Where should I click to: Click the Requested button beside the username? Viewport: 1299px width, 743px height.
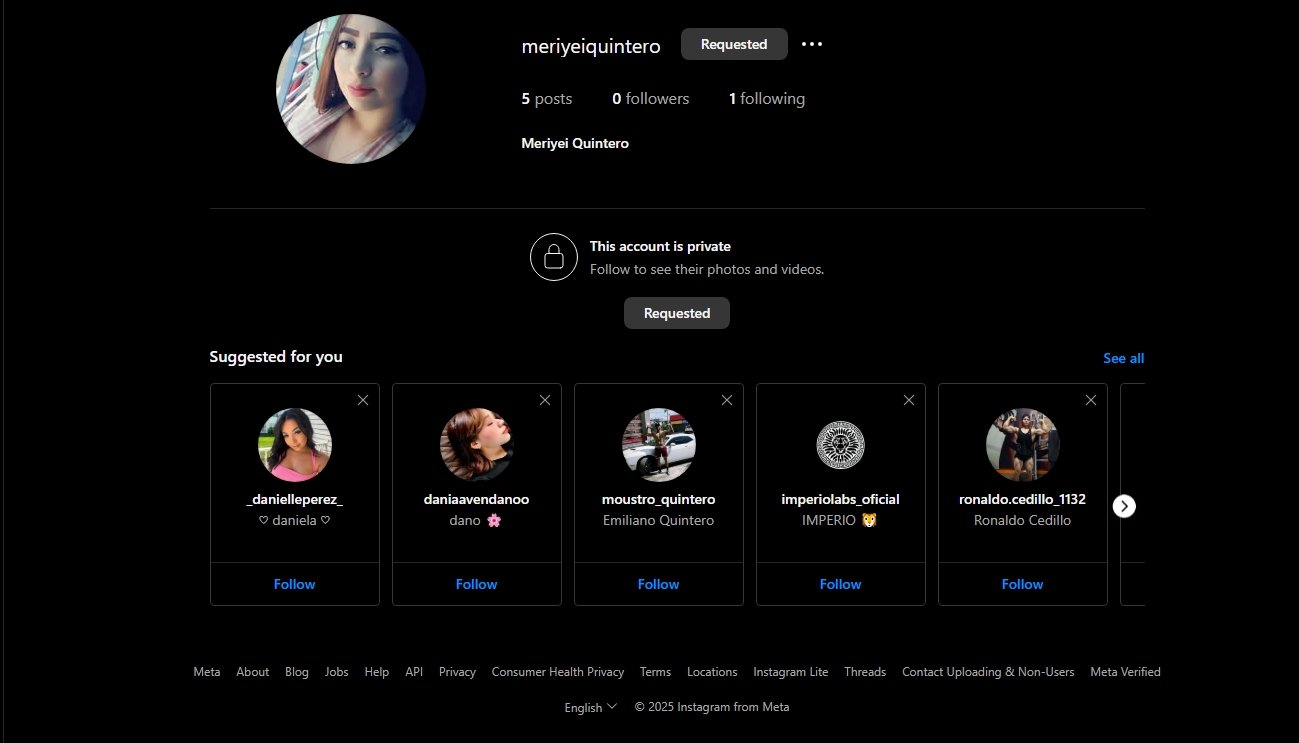click(734, 44)
